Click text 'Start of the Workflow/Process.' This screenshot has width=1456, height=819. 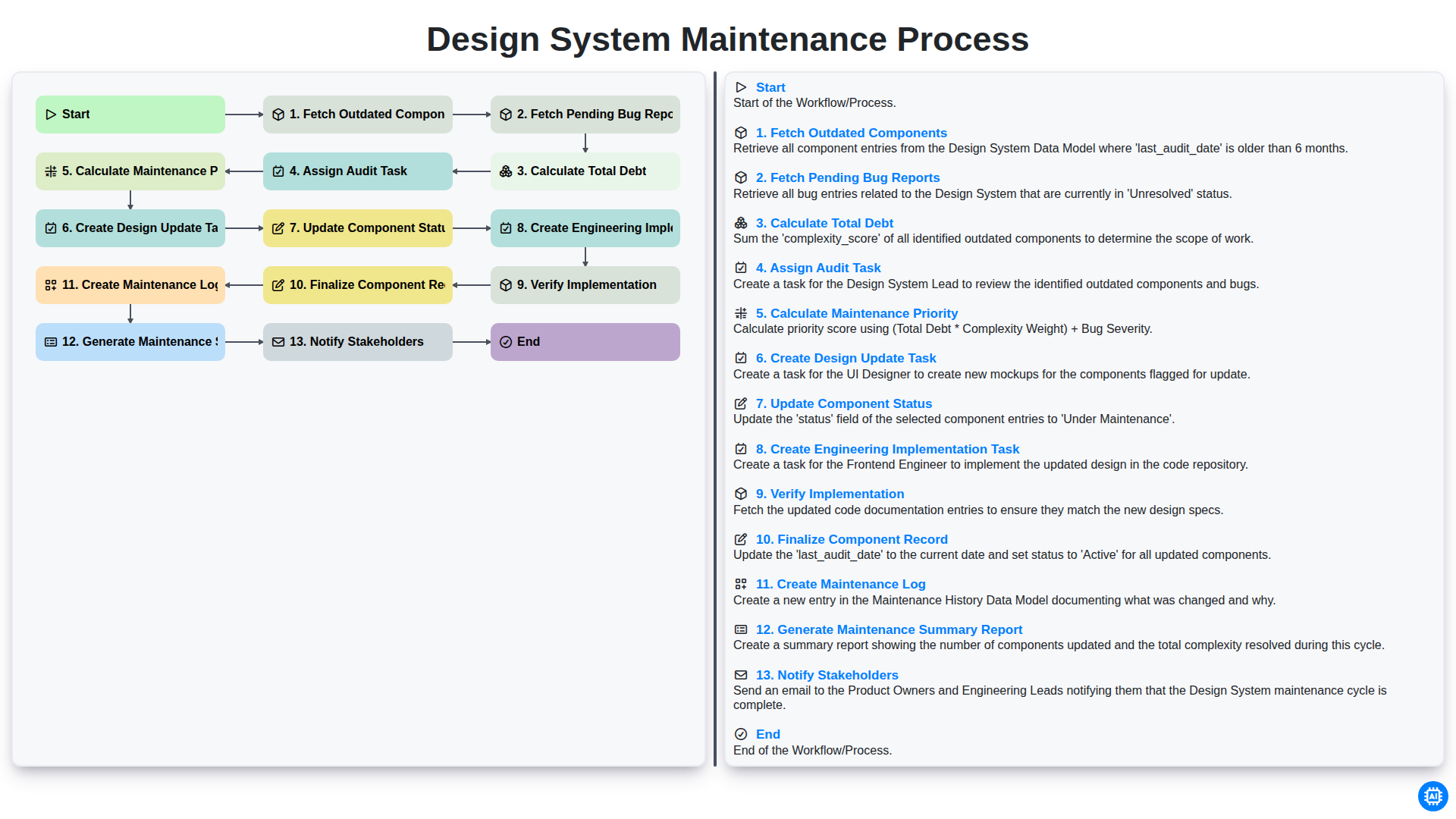point(814,103)
